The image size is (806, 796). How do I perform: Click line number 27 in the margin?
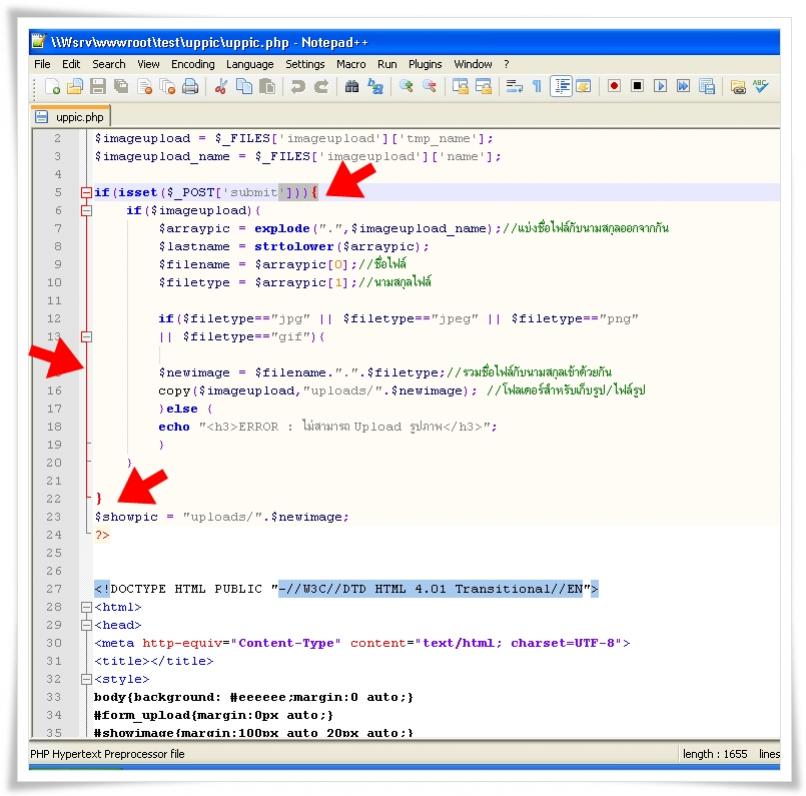54,589
